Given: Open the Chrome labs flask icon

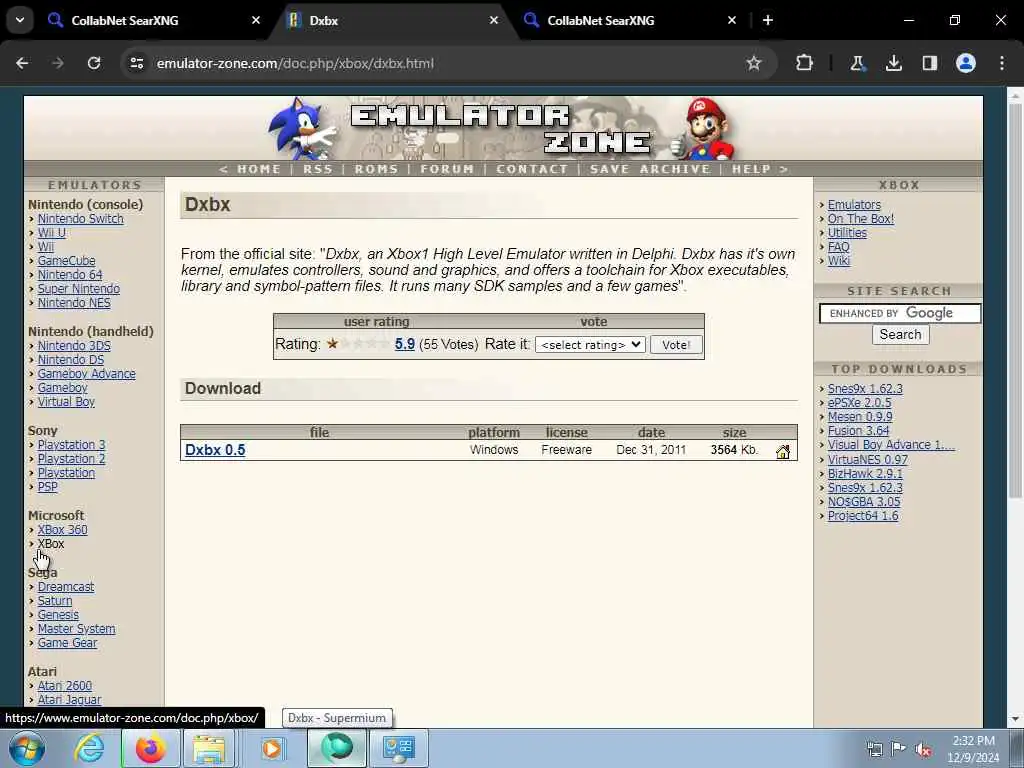Looking at the screenshot, I should pos(857,63).
